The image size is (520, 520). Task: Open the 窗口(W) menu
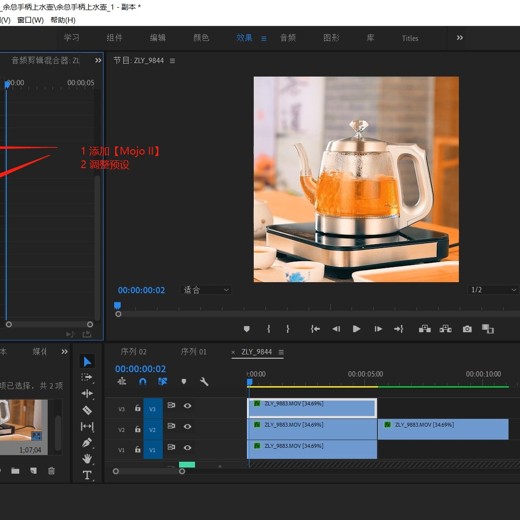[30, 20]
